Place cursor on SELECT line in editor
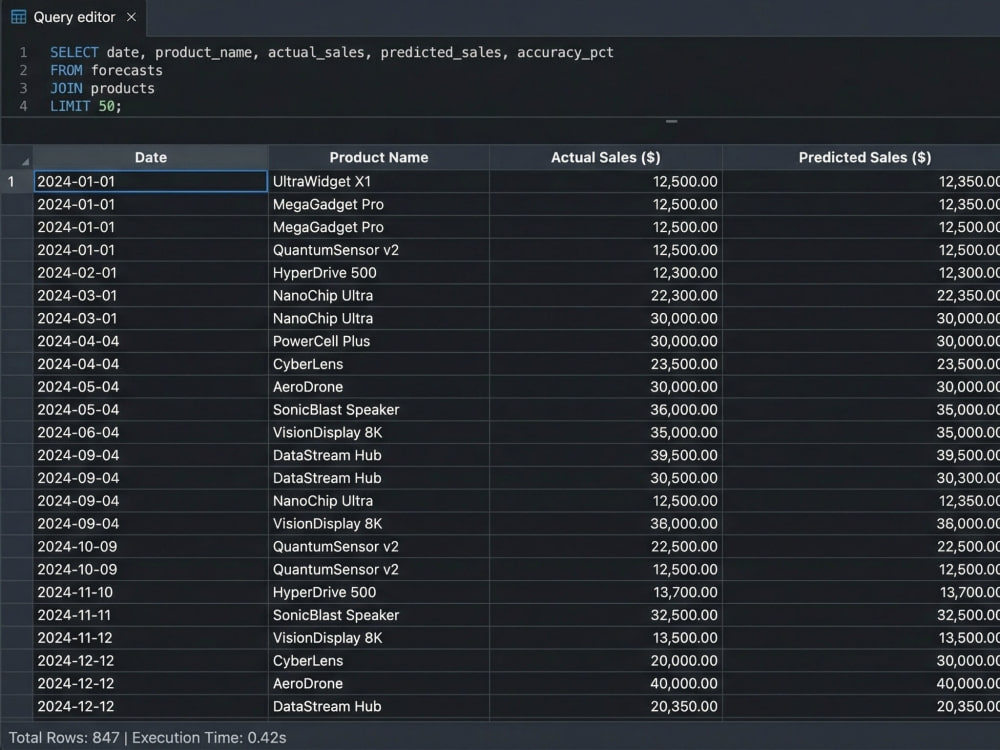 [332, 52]
